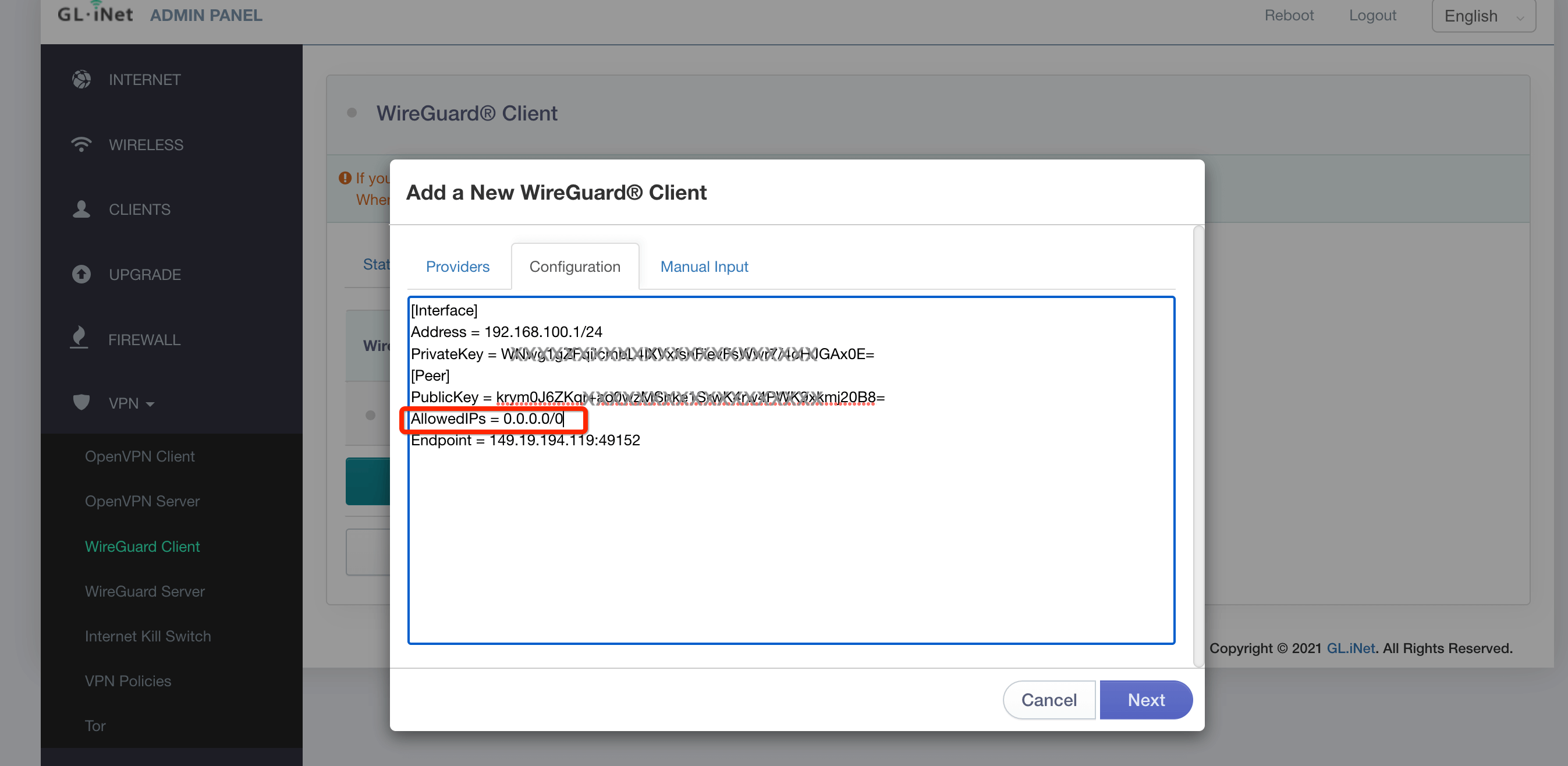Click the Endpoint = 149.19.194.119:49152 line

526,440
